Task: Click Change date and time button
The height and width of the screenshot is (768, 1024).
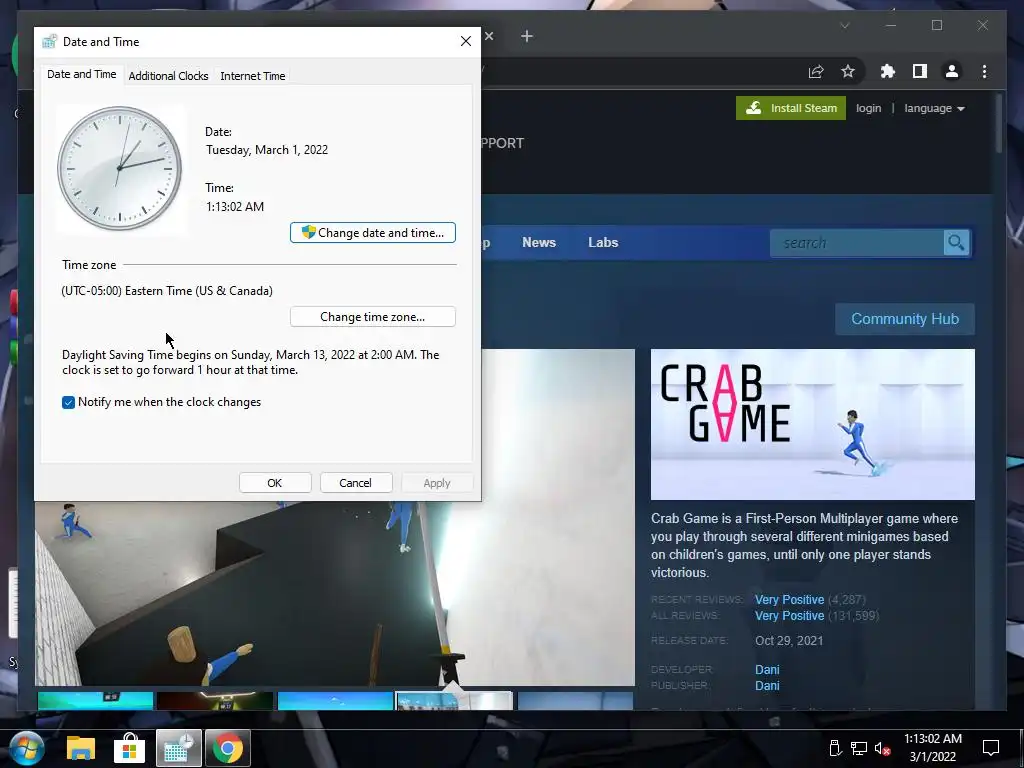Action: click(373, 232)
